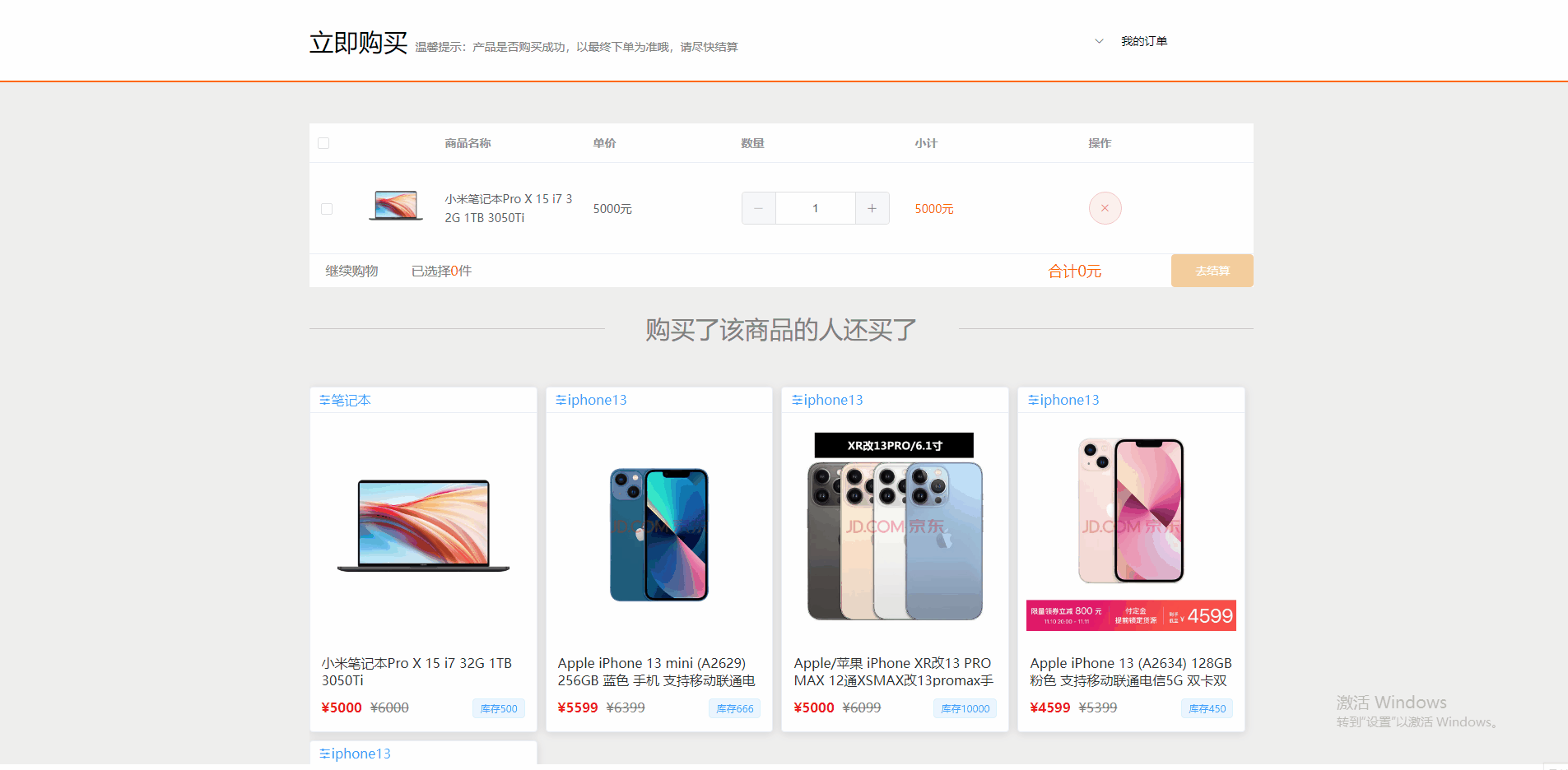The width and height of the screenshot is (1568, 770).
Task: Increase quantity with the plus button
Action: tap(872, 208)
